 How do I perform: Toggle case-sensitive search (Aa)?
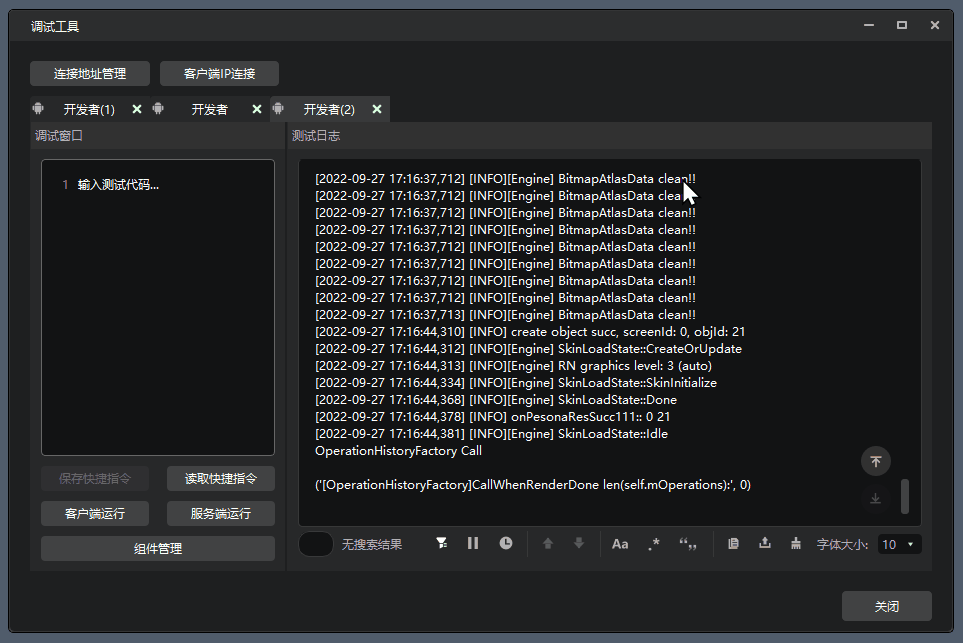pyautogui.click(x=620, y=544)
